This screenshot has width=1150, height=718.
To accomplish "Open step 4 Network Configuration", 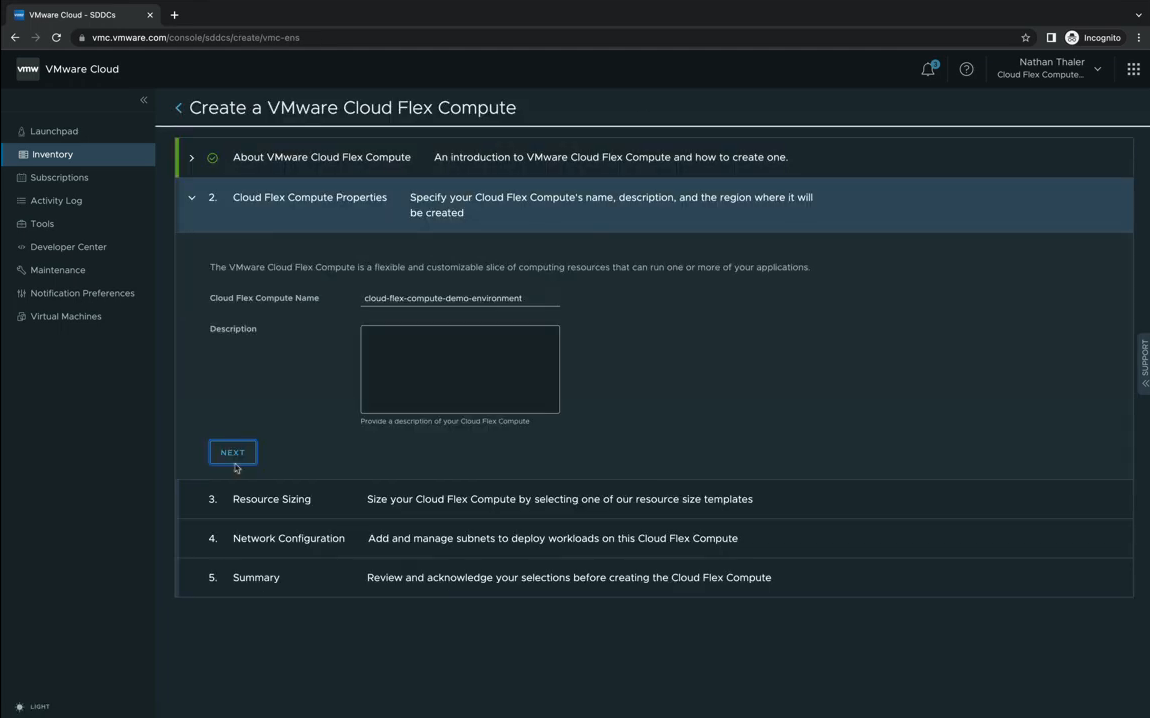I will point(654,538).
